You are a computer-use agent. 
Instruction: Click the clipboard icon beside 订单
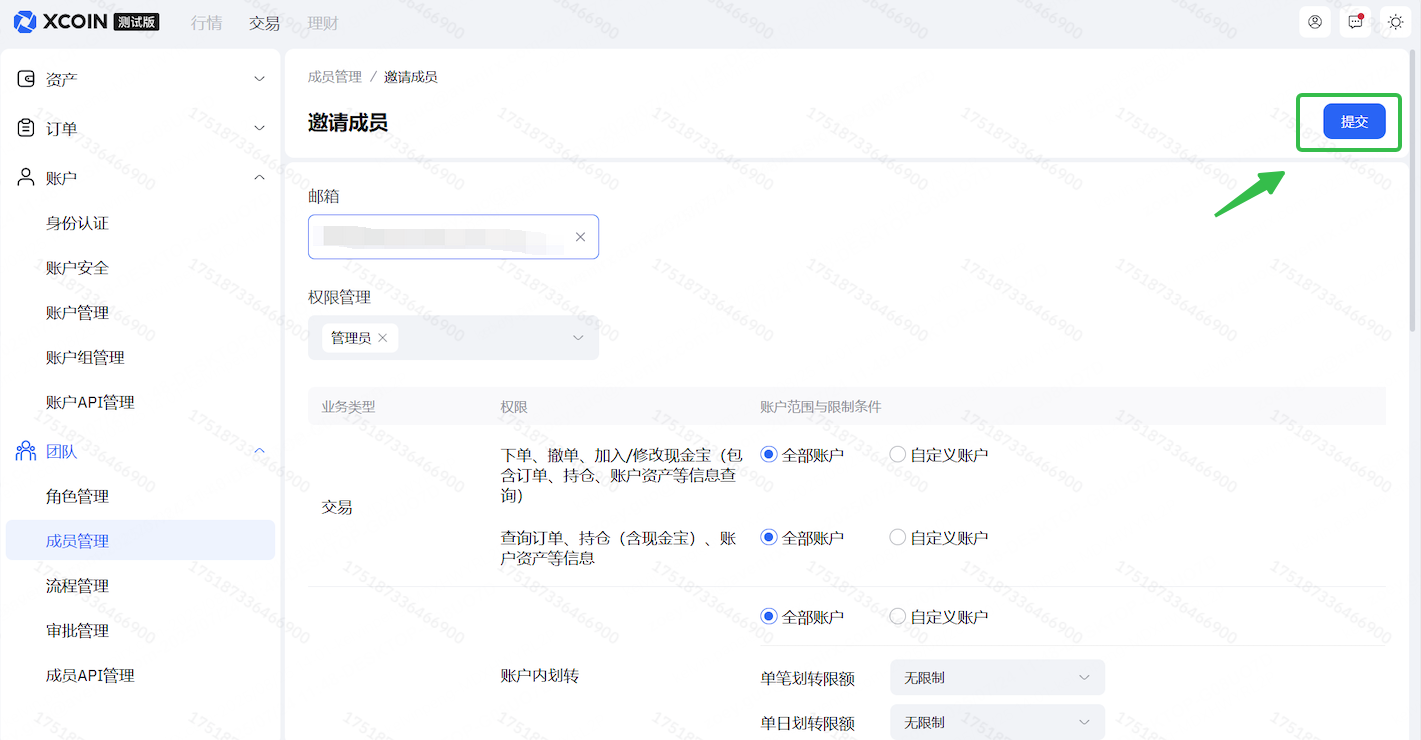(x=27, y=128)
